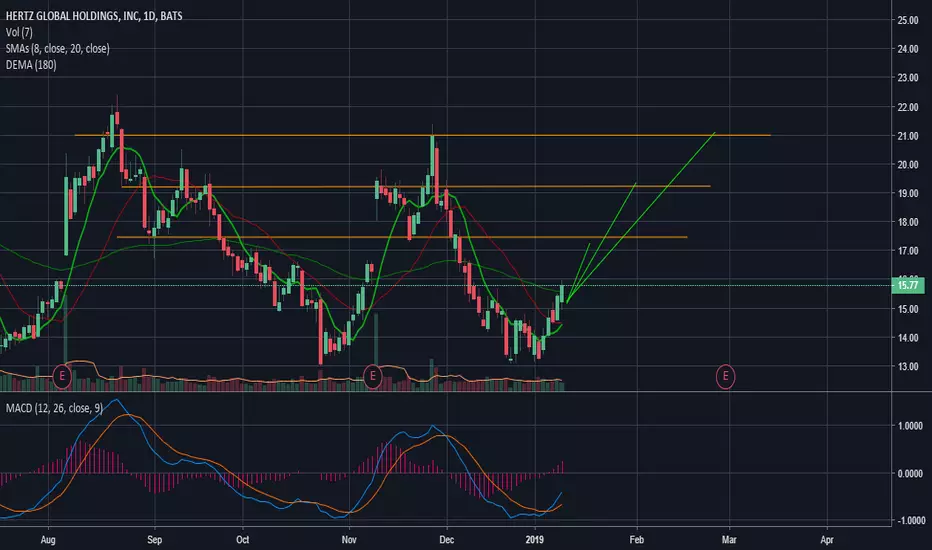Click the 2019 time axis label
Viewport: 932px width, 550px height.
click(x=535, y=540)
